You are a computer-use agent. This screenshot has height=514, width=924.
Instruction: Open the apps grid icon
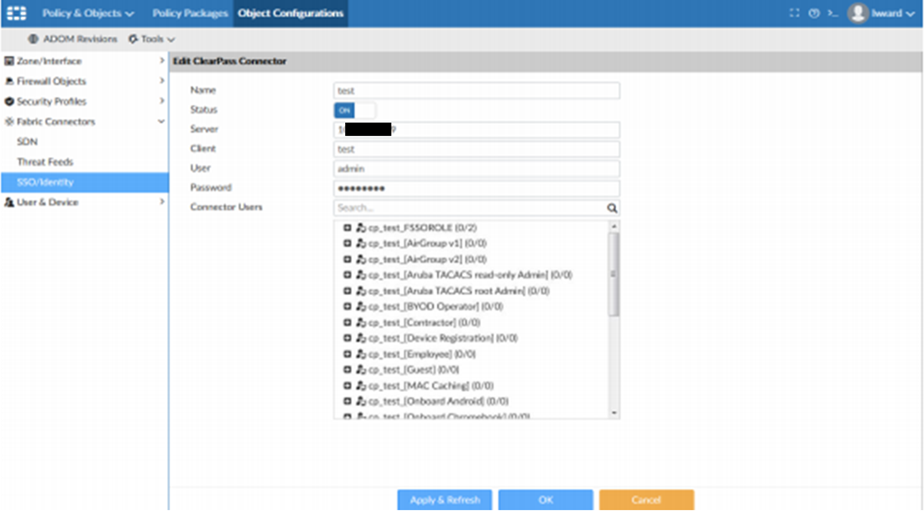(16, 13)
